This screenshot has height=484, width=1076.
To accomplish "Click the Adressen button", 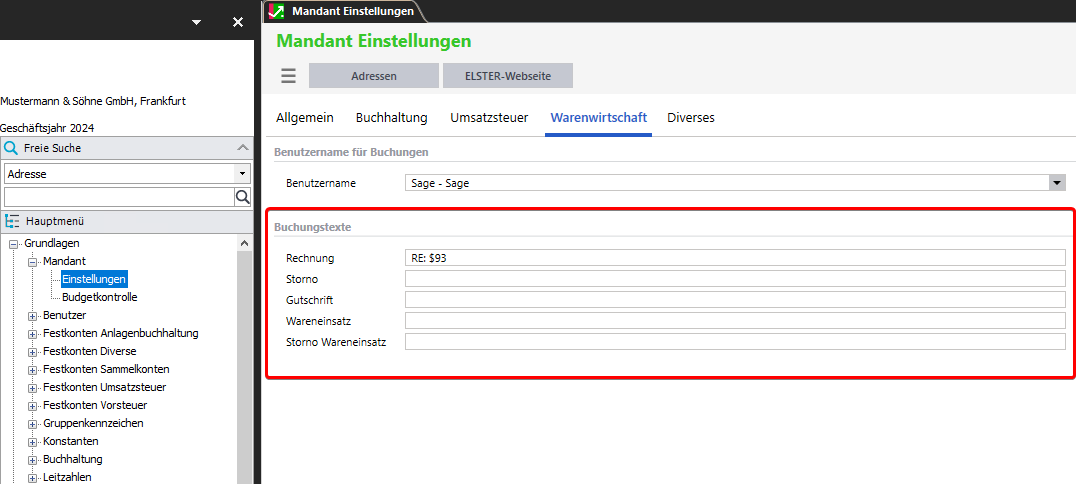I will [374, 76].
